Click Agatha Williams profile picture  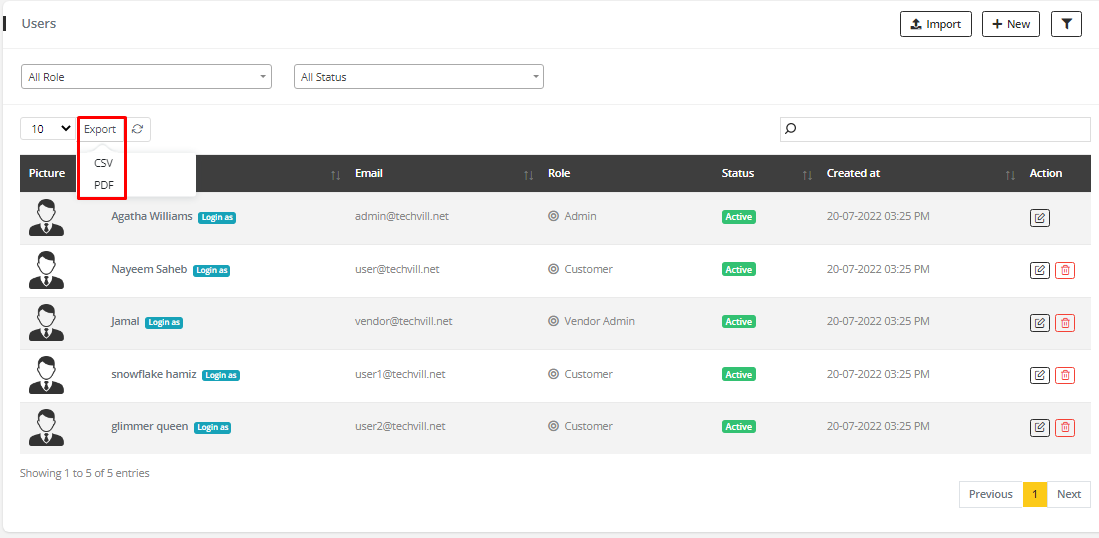46,218
